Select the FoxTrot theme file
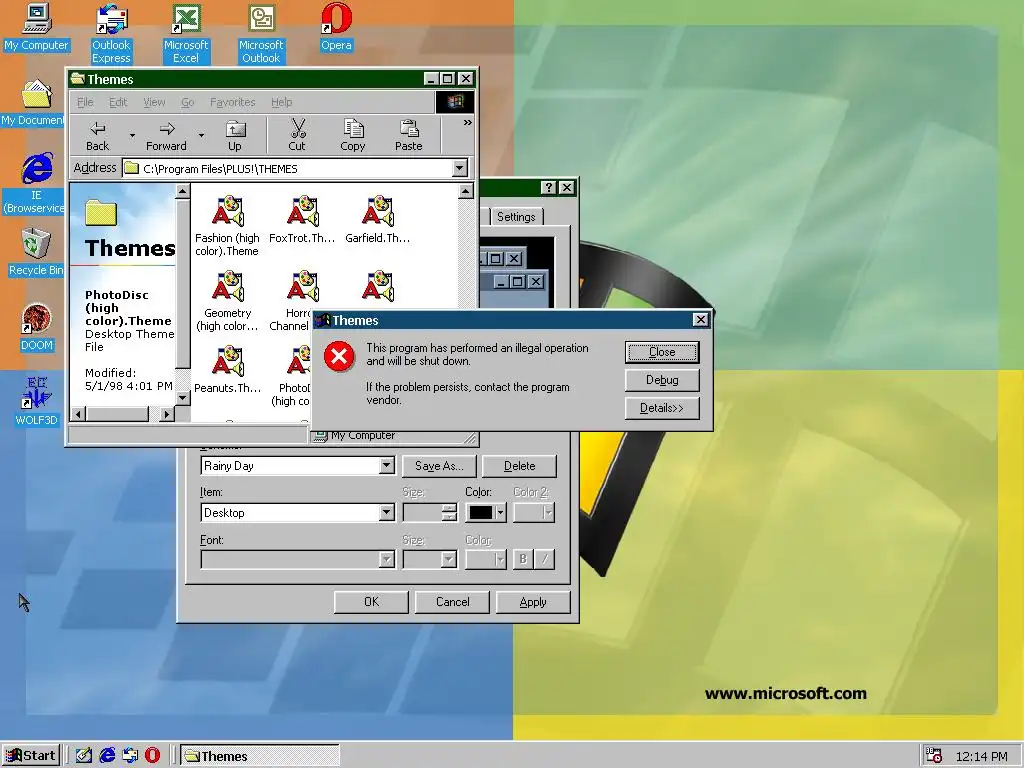The width and height of the screenshot is (1024, 768). click(302, 219)
